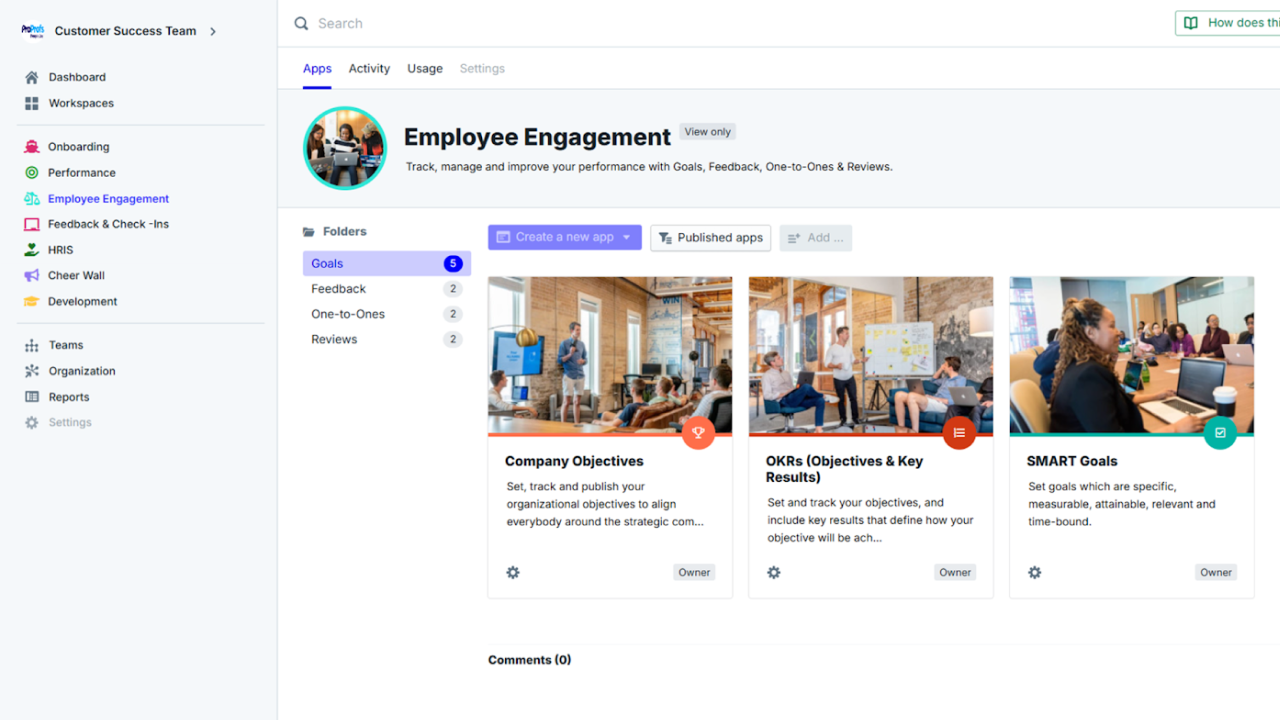Open the SMART Goals card photo
1280x720 pixels.
pos(1132,355)
